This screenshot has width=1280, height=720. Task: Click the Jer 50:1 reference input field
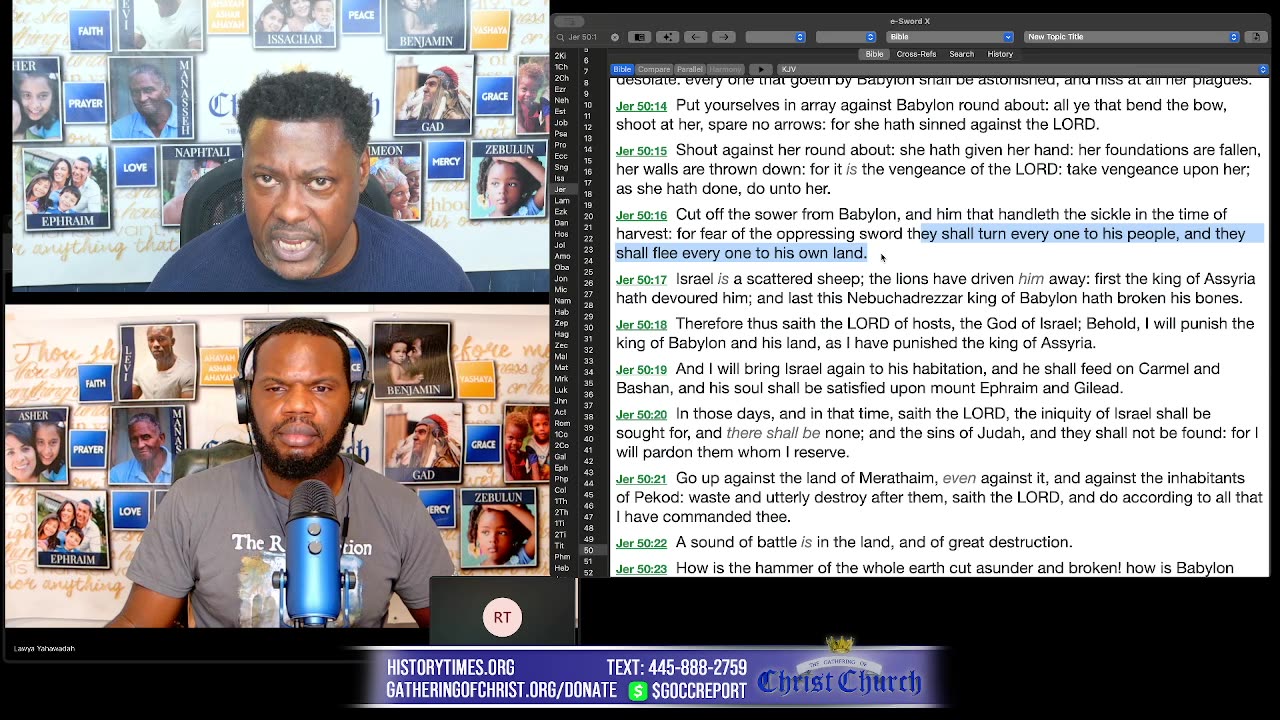tap(588, 37)
